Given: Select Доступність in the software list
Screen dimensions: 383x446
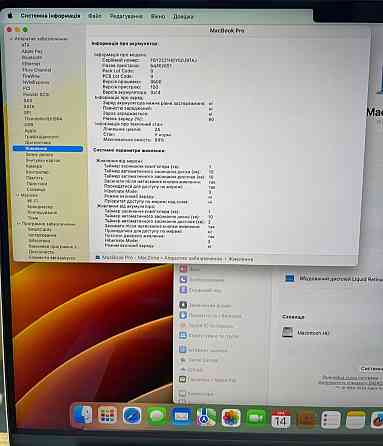Looking at the screenshot, I should coord(41,252).
